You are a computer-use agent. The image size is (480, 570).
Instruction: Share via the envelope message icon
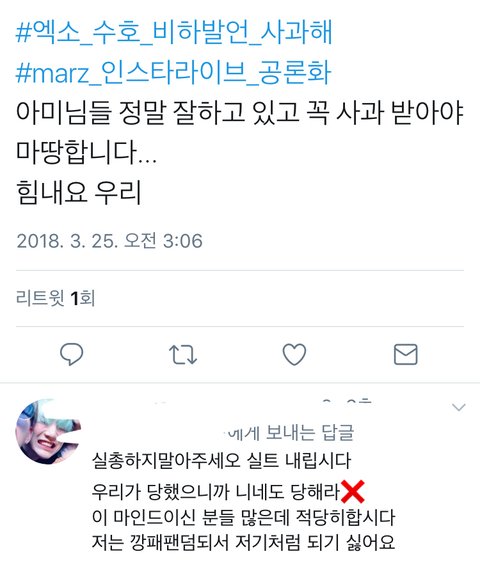point(405,354)
